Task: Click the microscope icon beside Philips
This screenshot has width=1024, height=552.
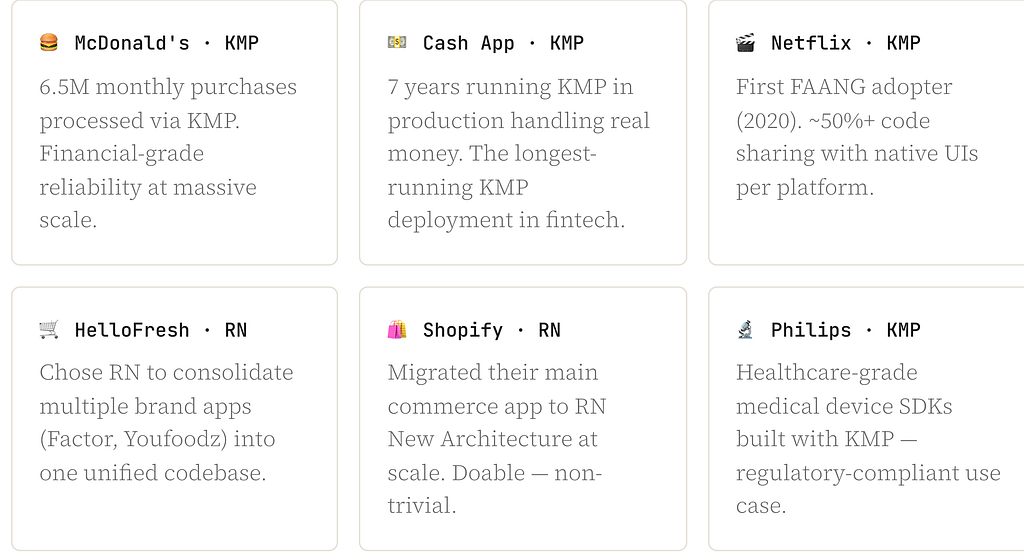Action: [745, 329]
